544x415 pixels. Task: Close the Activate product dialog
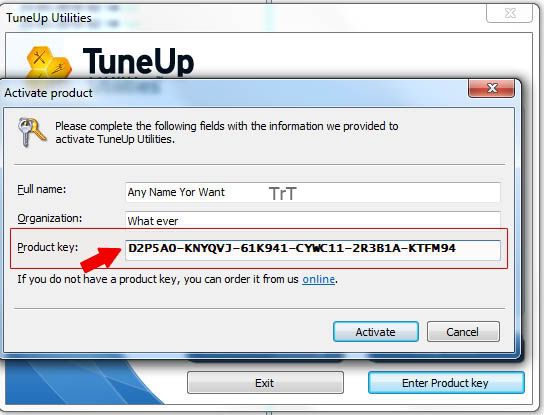[492, 88]
